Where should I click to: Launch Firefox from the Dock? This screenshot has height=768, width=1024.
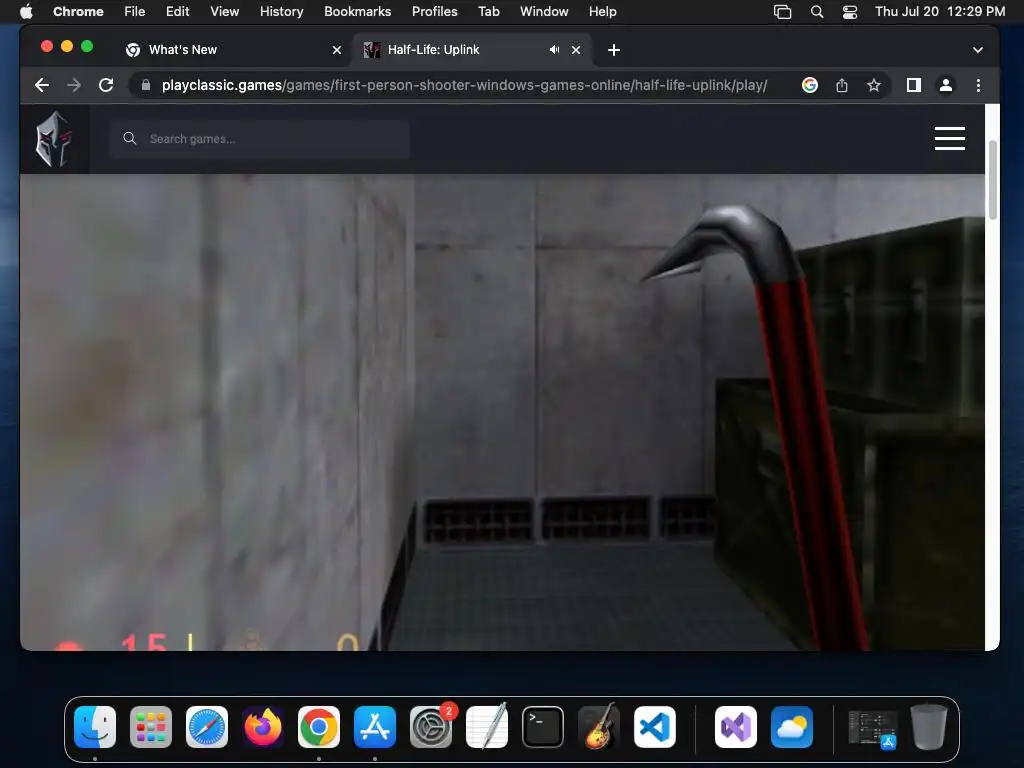tap(263, 727)
